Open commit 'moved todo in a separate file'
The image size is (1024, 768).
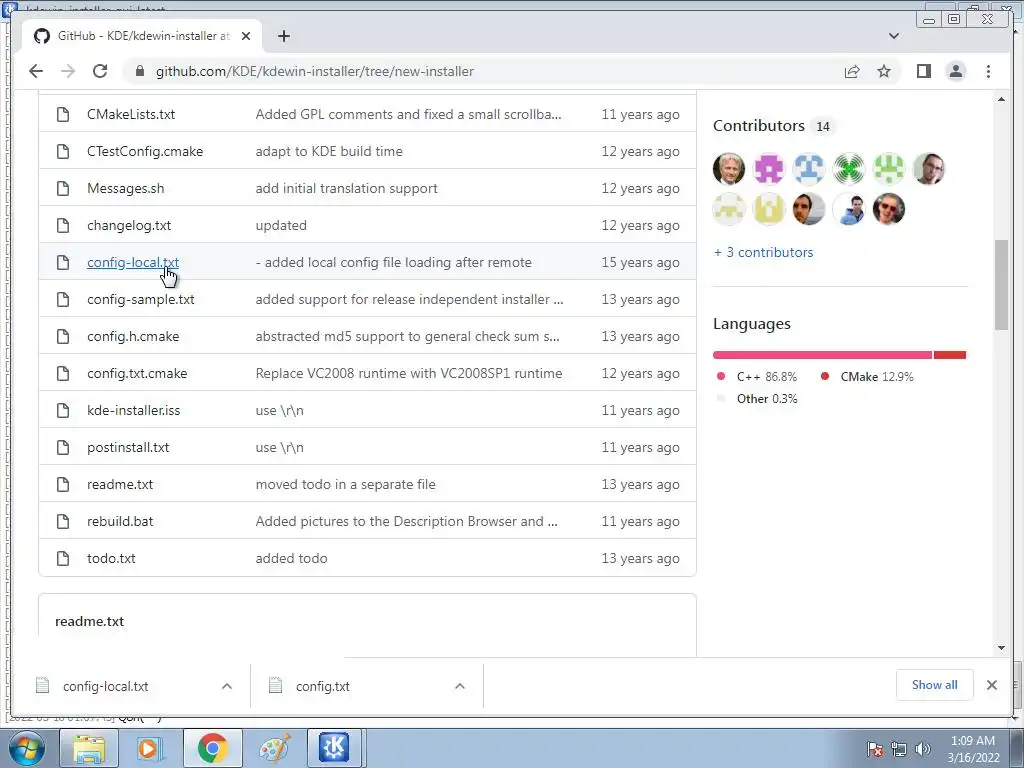(x=345, y=485)
